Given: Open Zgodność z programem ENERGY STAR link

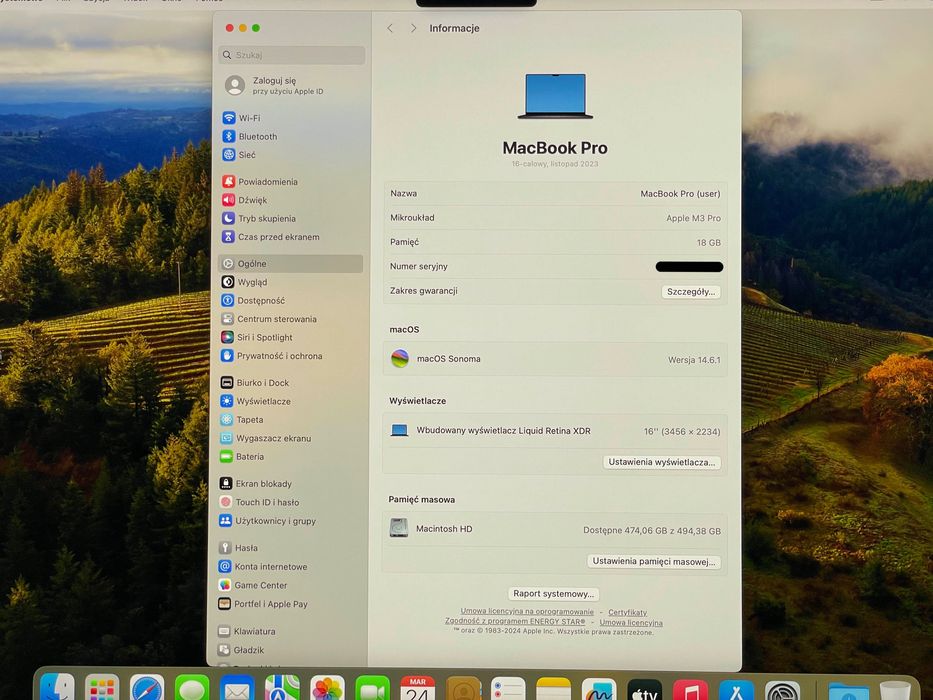Looking at the screenshot, I should 515,621.
